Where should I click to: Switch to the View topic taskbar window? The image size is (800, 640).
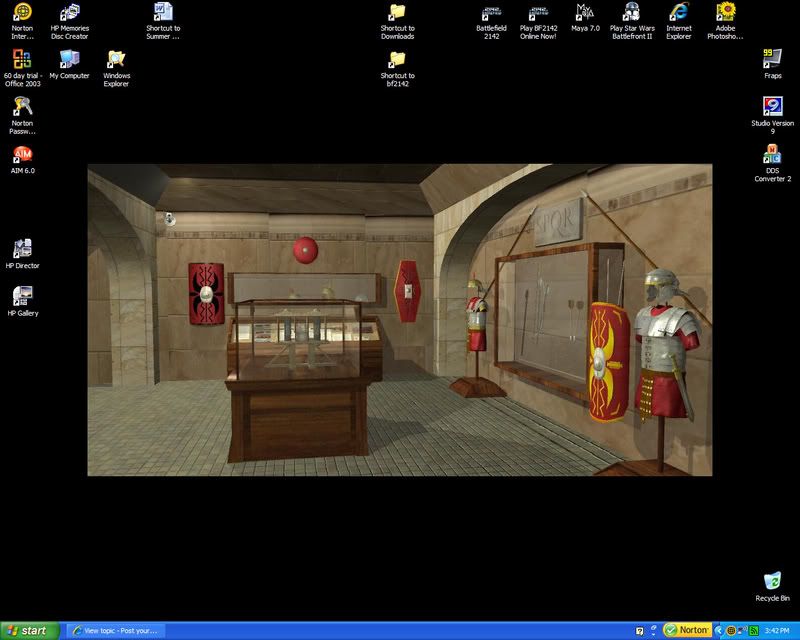(x=116, y=631)
